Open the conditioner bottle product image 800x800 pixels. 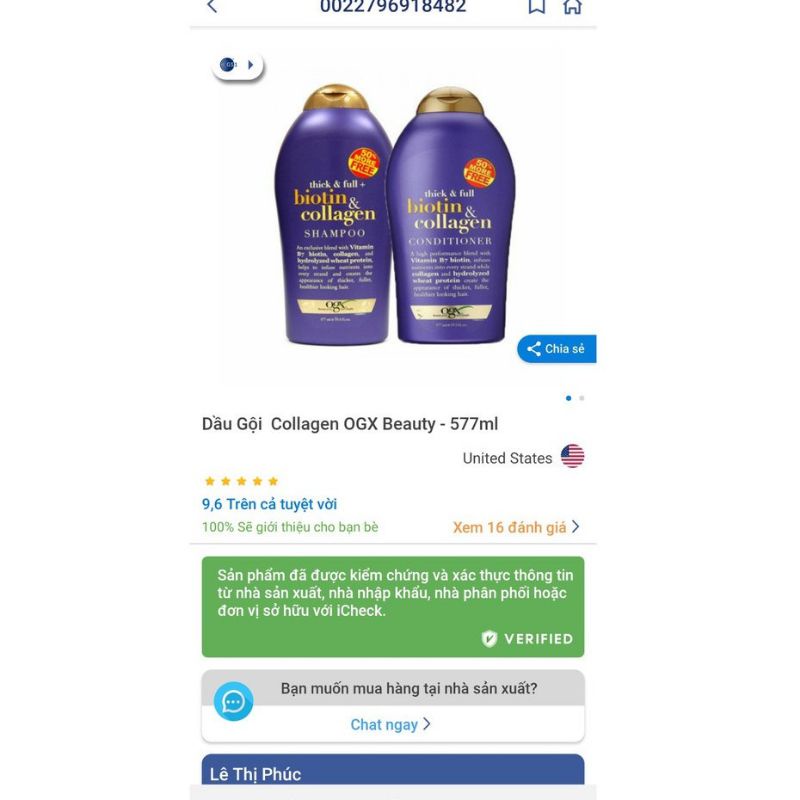click(451, 215)
